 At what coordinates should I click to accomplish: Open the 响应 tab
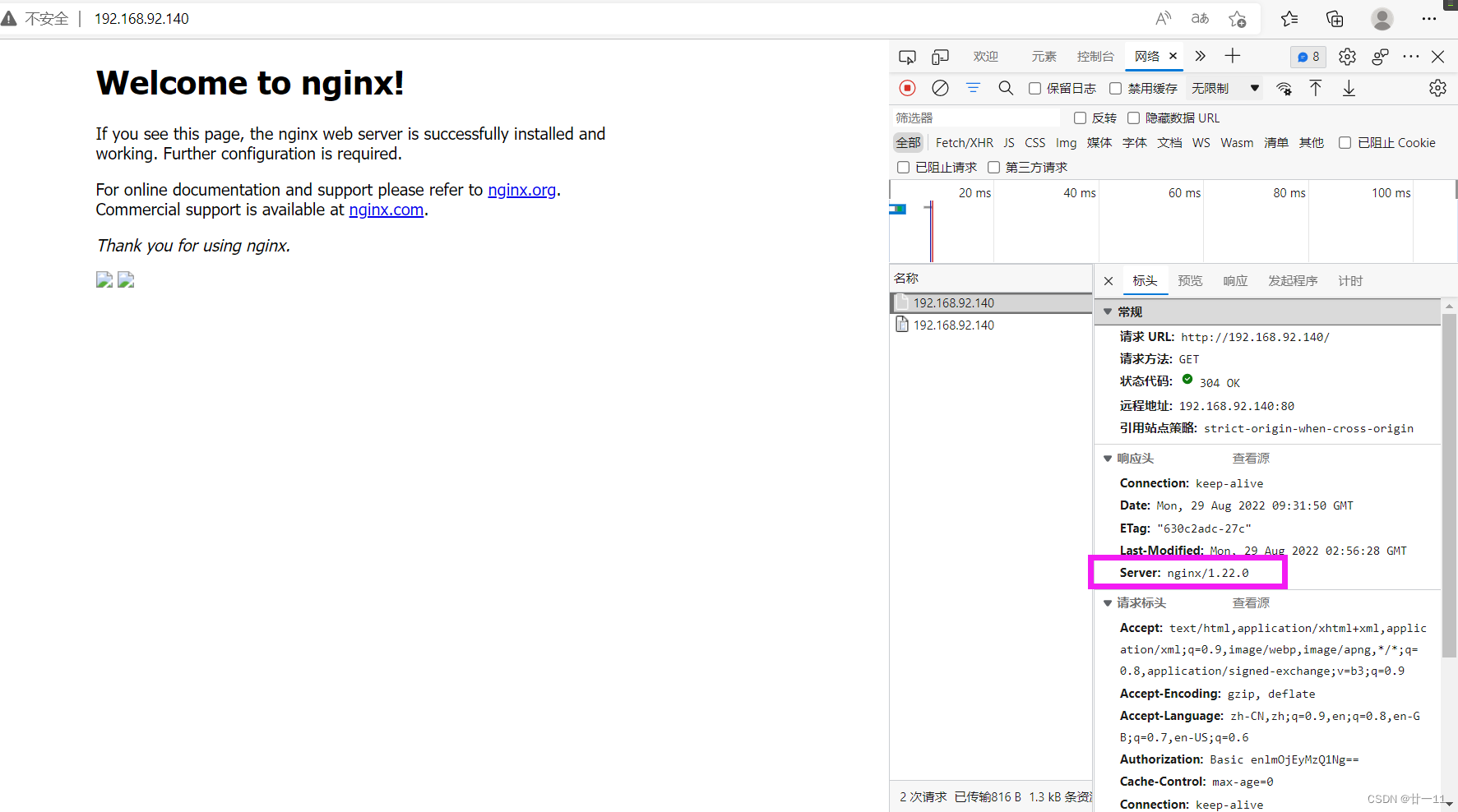pyautogui.click(x=1235, y=281)
